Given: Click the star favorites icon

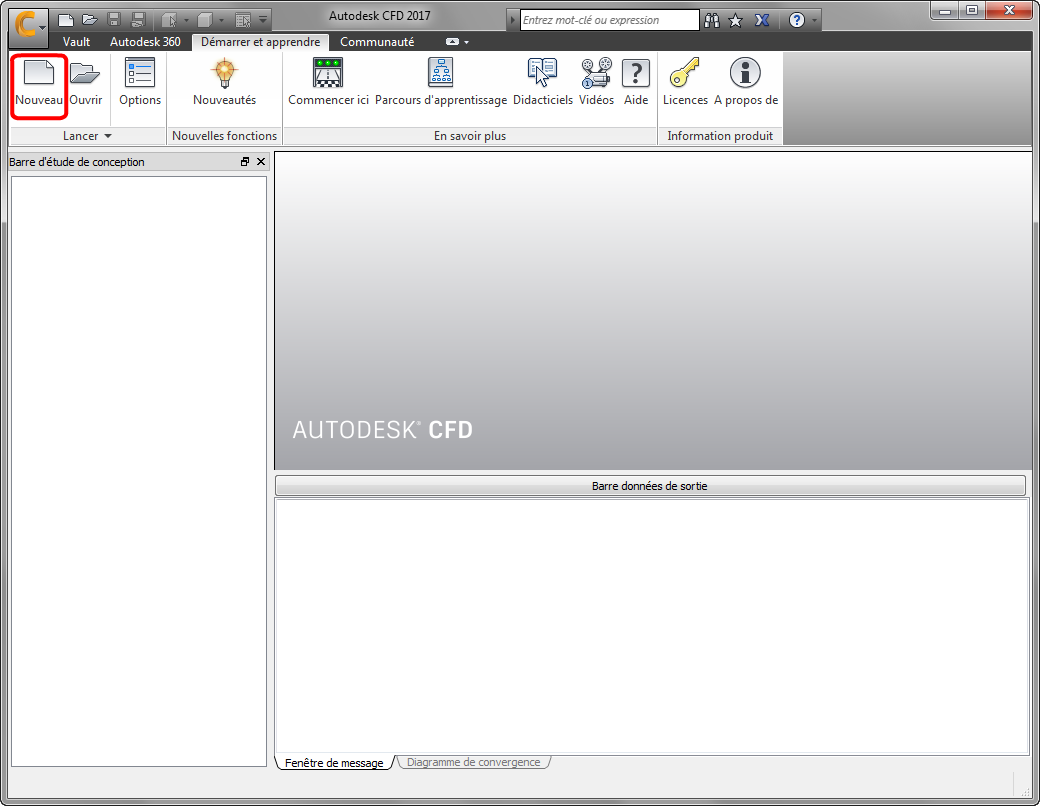Looking at the screenshot, I should pos(736,21).
